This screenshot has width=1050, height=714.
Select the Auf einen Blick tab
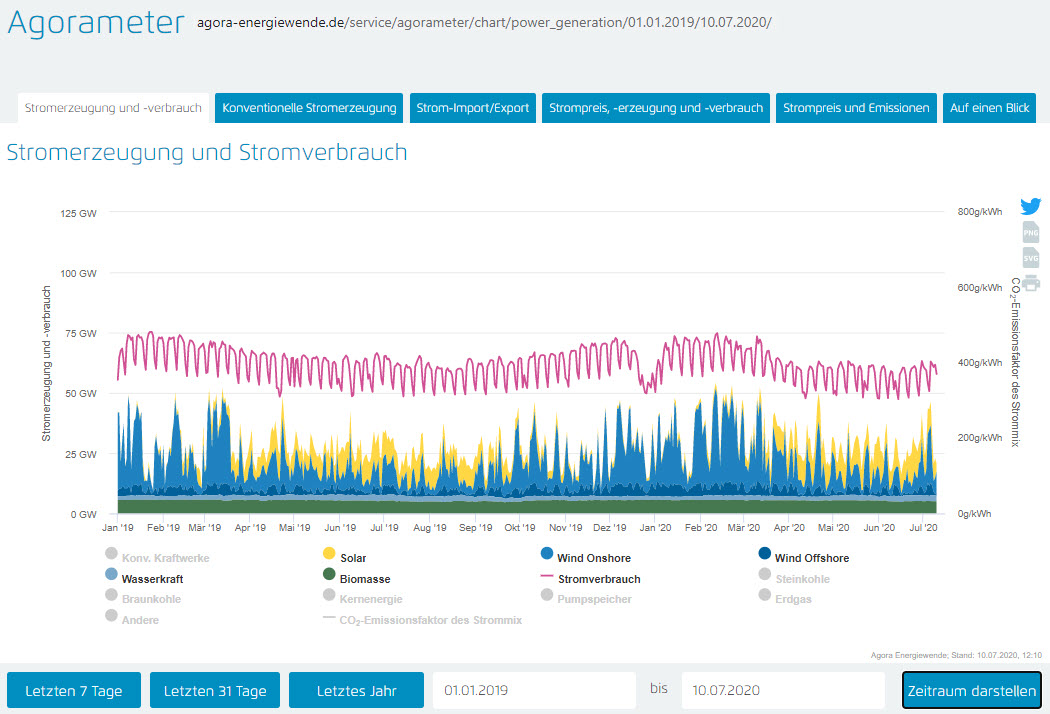tap(988, 108)
